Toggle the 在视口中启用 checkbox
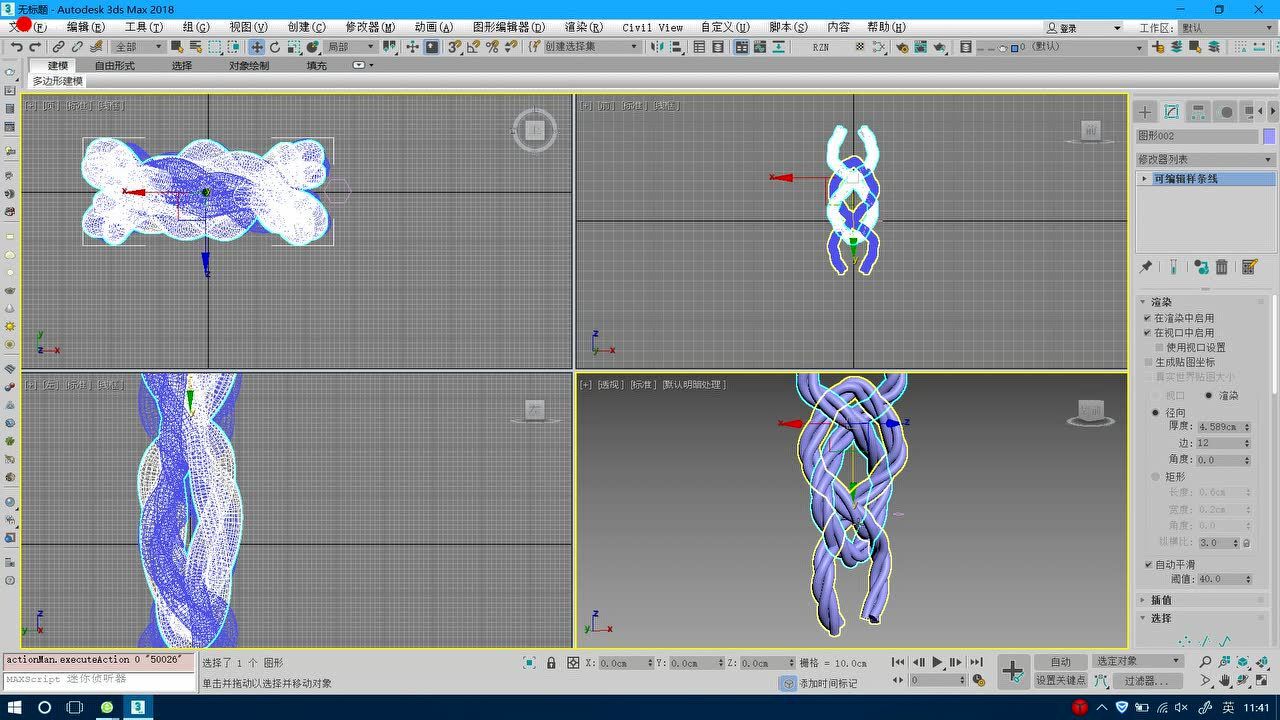 point(1148,333)
